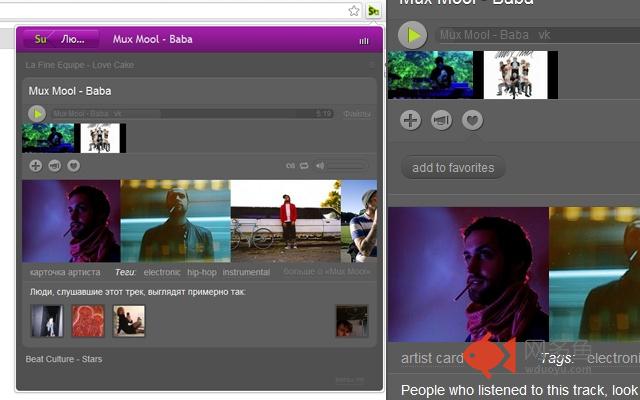
Task: Open the red listener avatar
Action: (88, 321)
